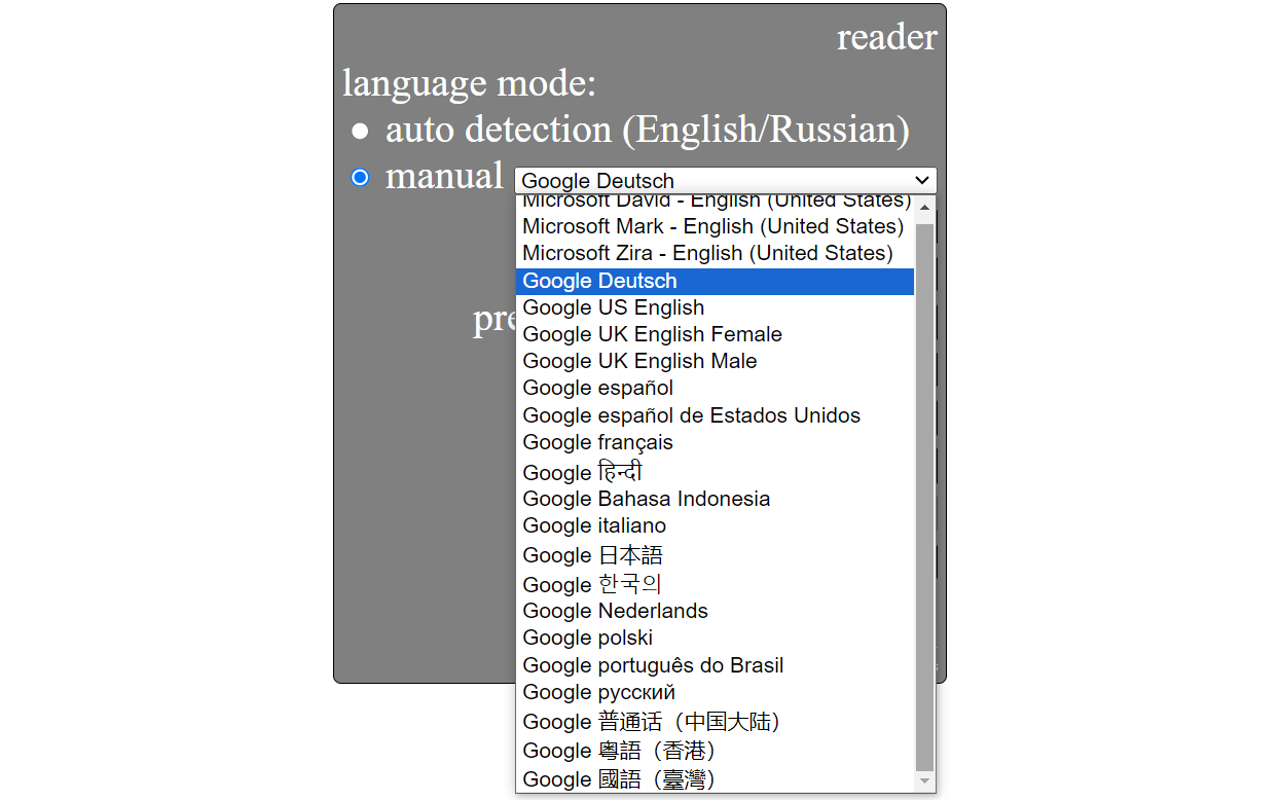Select the manual language mode radio button
1280x800 pixels.
(x=360, y=177)
